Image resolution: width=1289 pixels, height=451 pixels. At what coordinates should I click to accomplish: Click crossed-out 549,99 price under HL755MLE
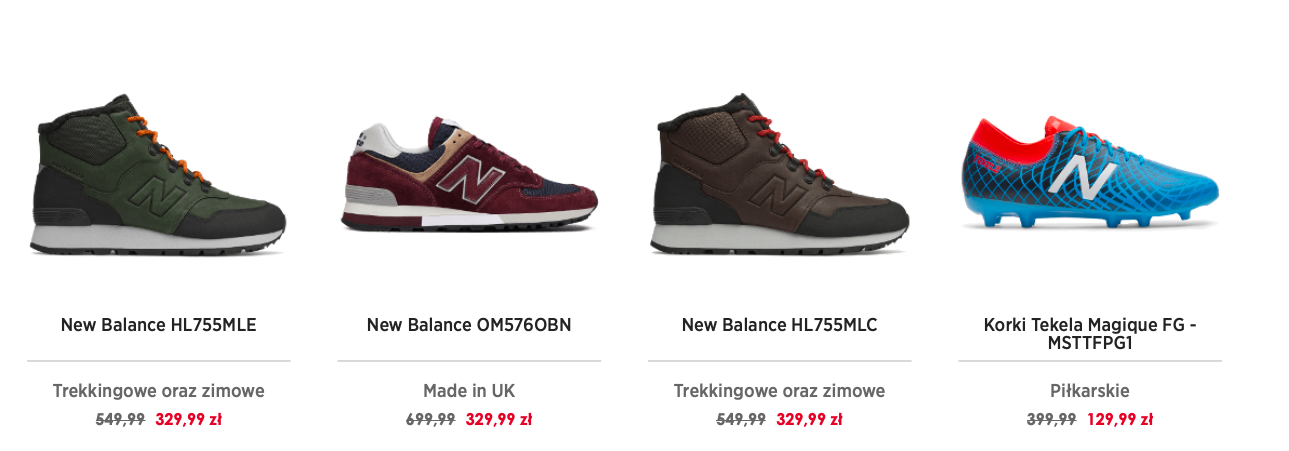(x=120, y=420)
